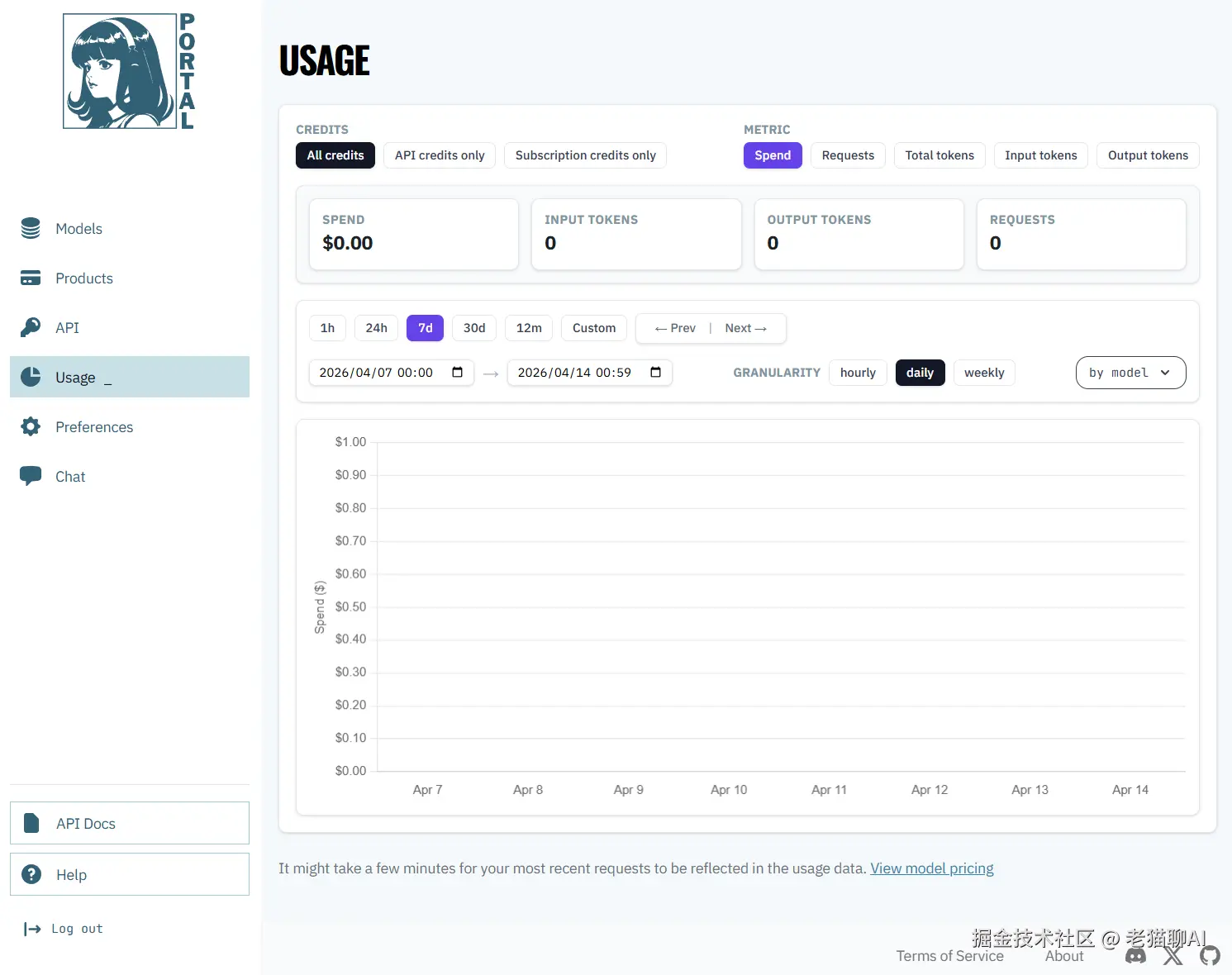The height and width of the screenshot is (975, 1232).
Task: Open Products in sidebar
Action: click(x=130, y=278)
